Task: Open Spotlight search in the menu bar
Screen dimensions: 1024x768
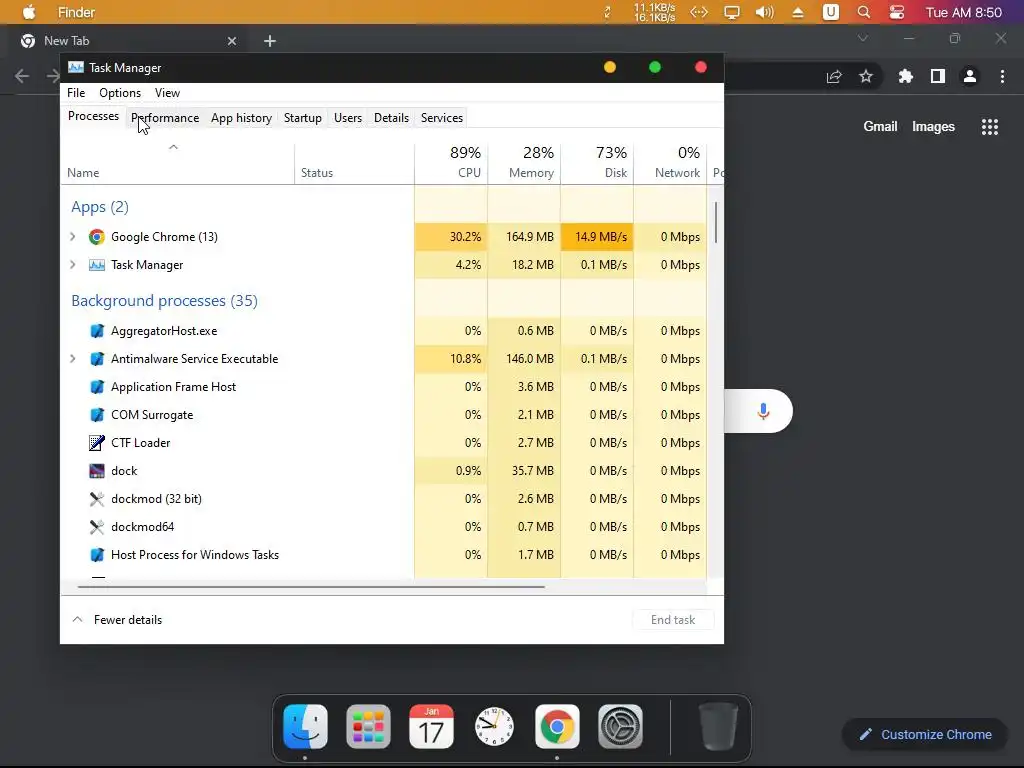Action: [x=863, y=12]
